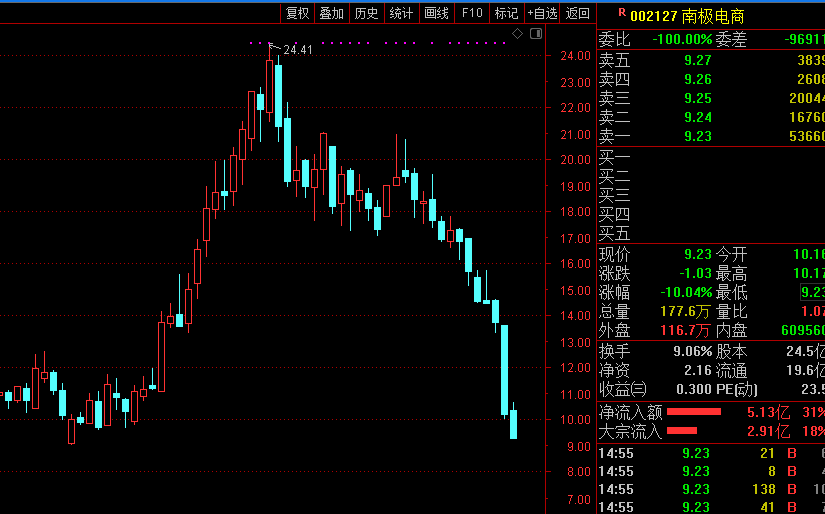Click the last cyan candlestick near 9.23

[514, 424]
